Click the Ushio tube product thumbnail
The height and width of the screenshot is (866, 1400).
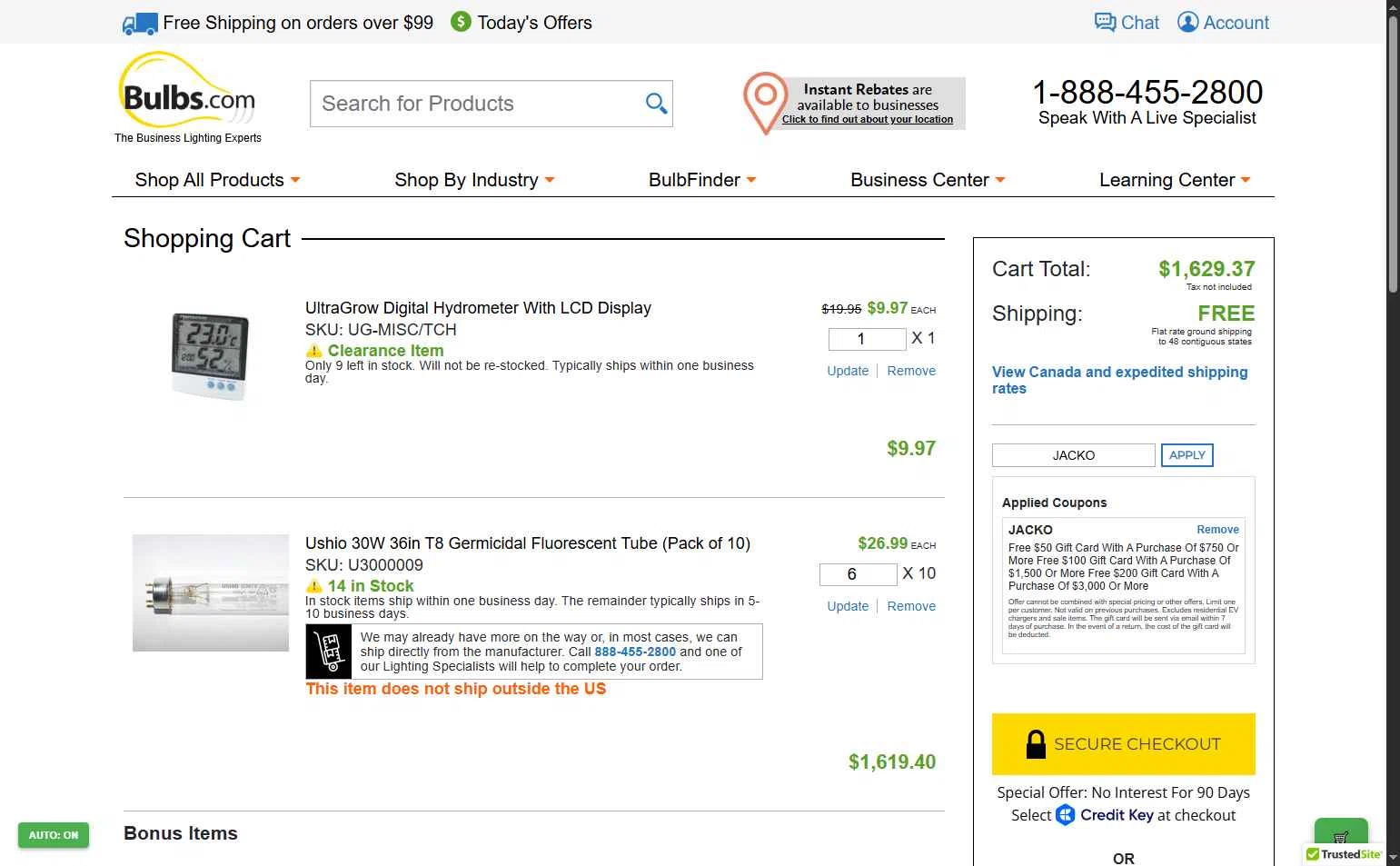(211, 592)
